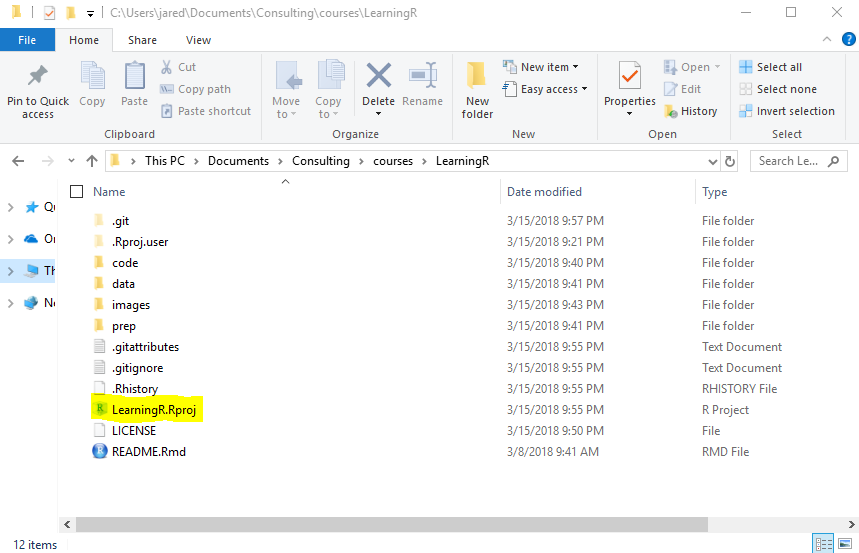Refresh the folder using address bar icon
The width and height of the screenshot is (859, 553).
(730, 161)
